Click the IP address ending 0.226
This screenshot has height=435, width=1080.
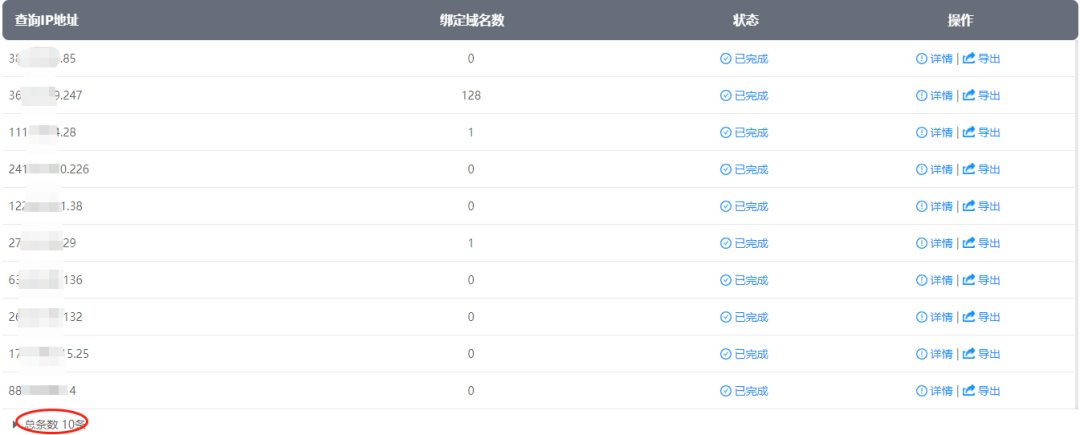48,169
